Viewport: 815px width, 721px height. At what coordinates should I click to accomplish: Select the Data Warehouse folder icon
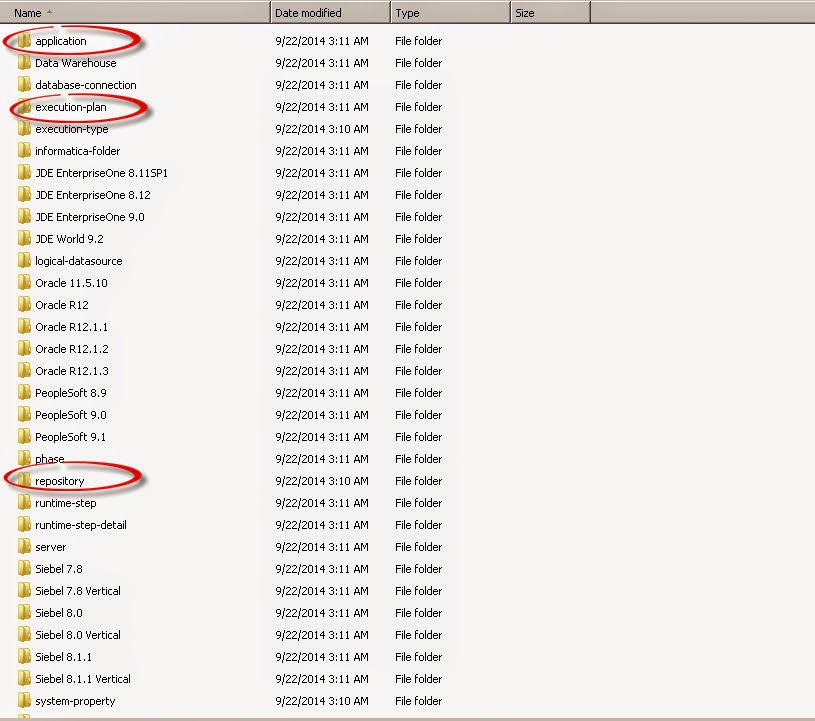point(24,63)
